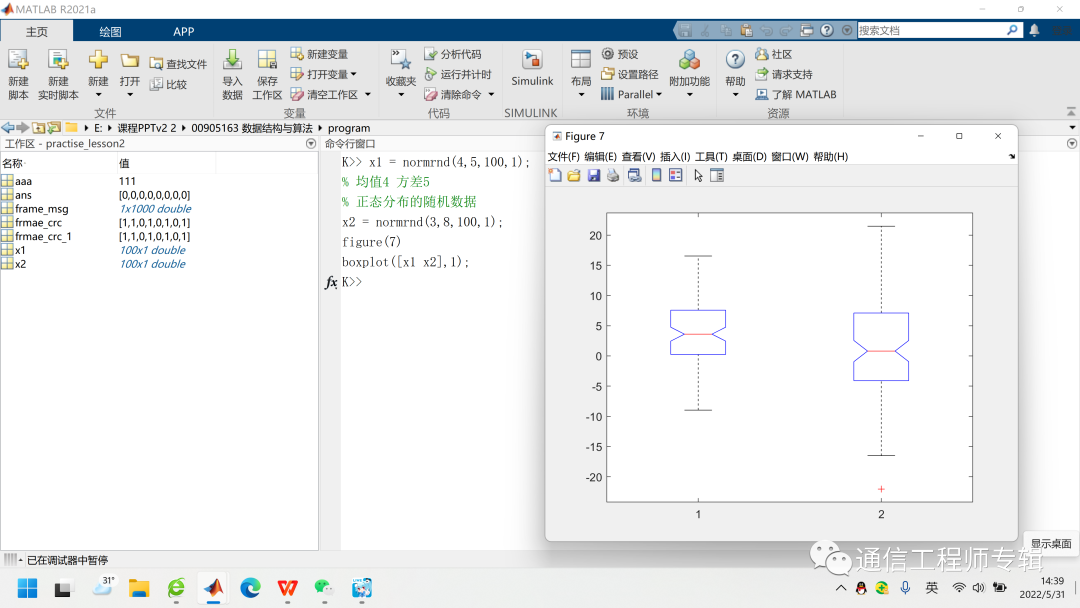Open Figure 7 查看(V) menu
1080x608 pixels.
638,156
